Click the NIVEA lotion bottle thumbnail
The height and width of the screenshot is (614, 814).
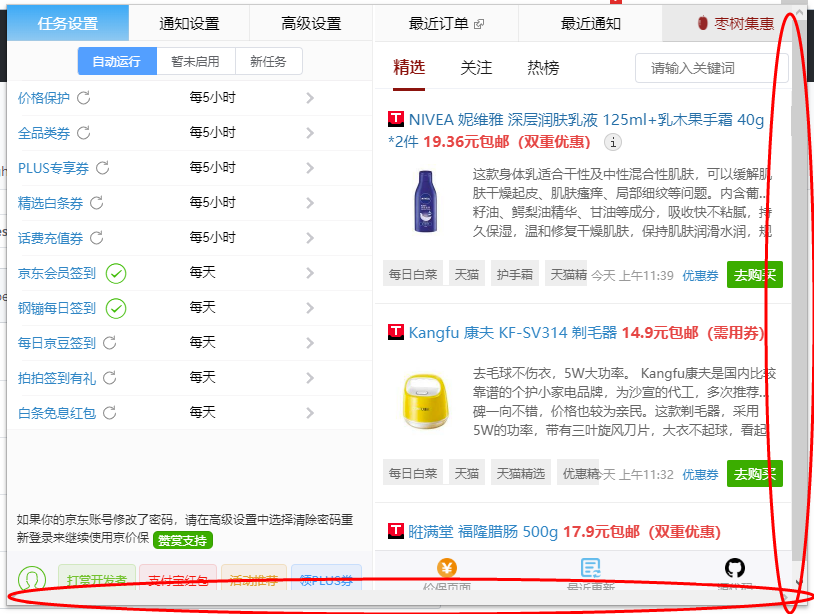(x=426, y=201)
